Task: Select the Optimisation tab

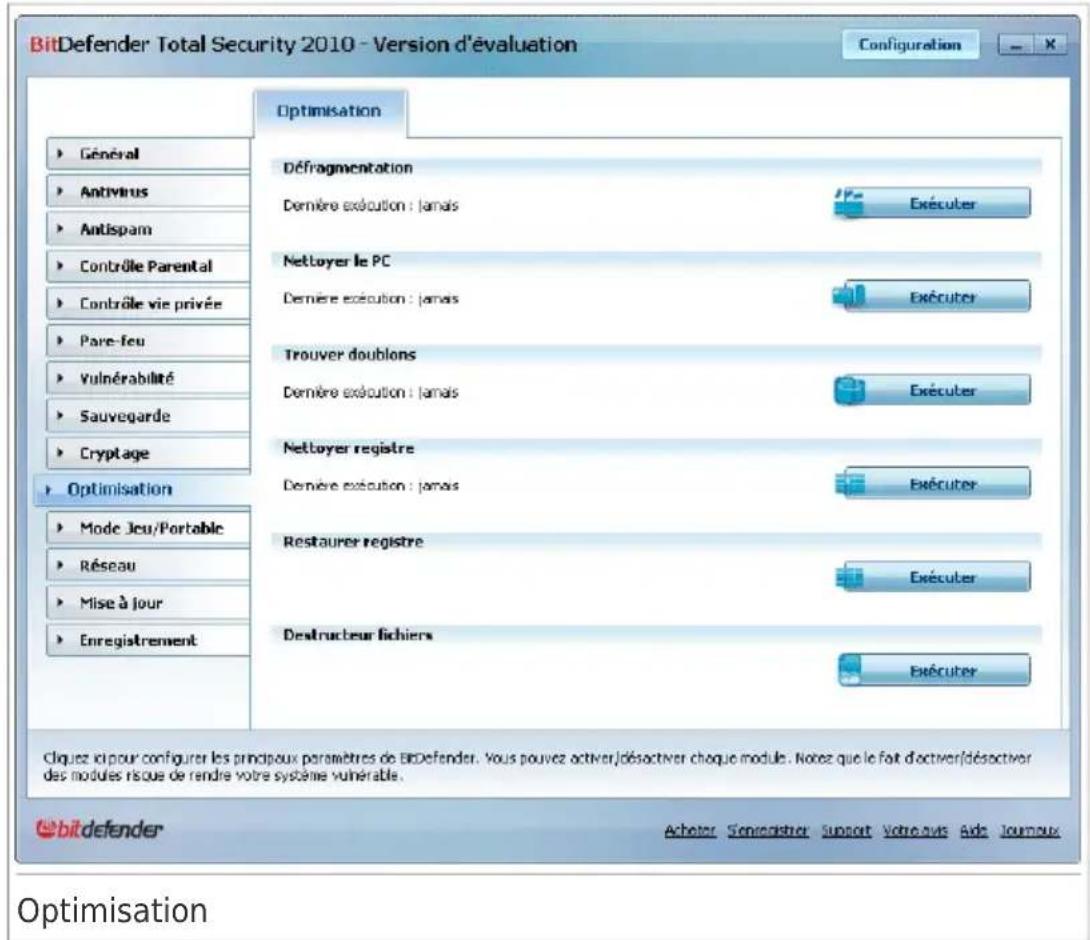Action: (x=330, y=111)
